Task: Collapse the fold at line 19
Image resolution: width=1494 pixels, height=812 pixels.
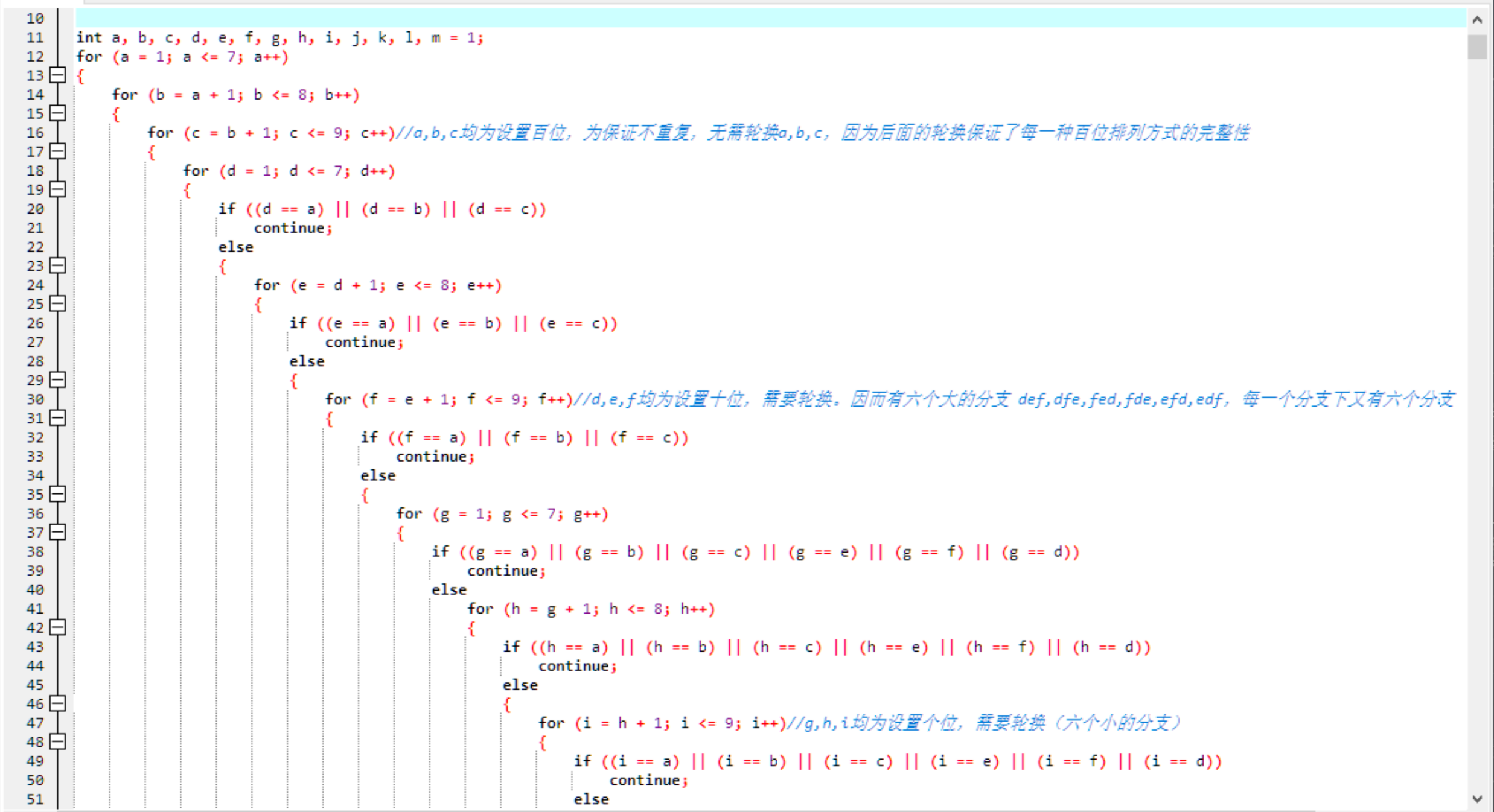Action: pos(56,190)
